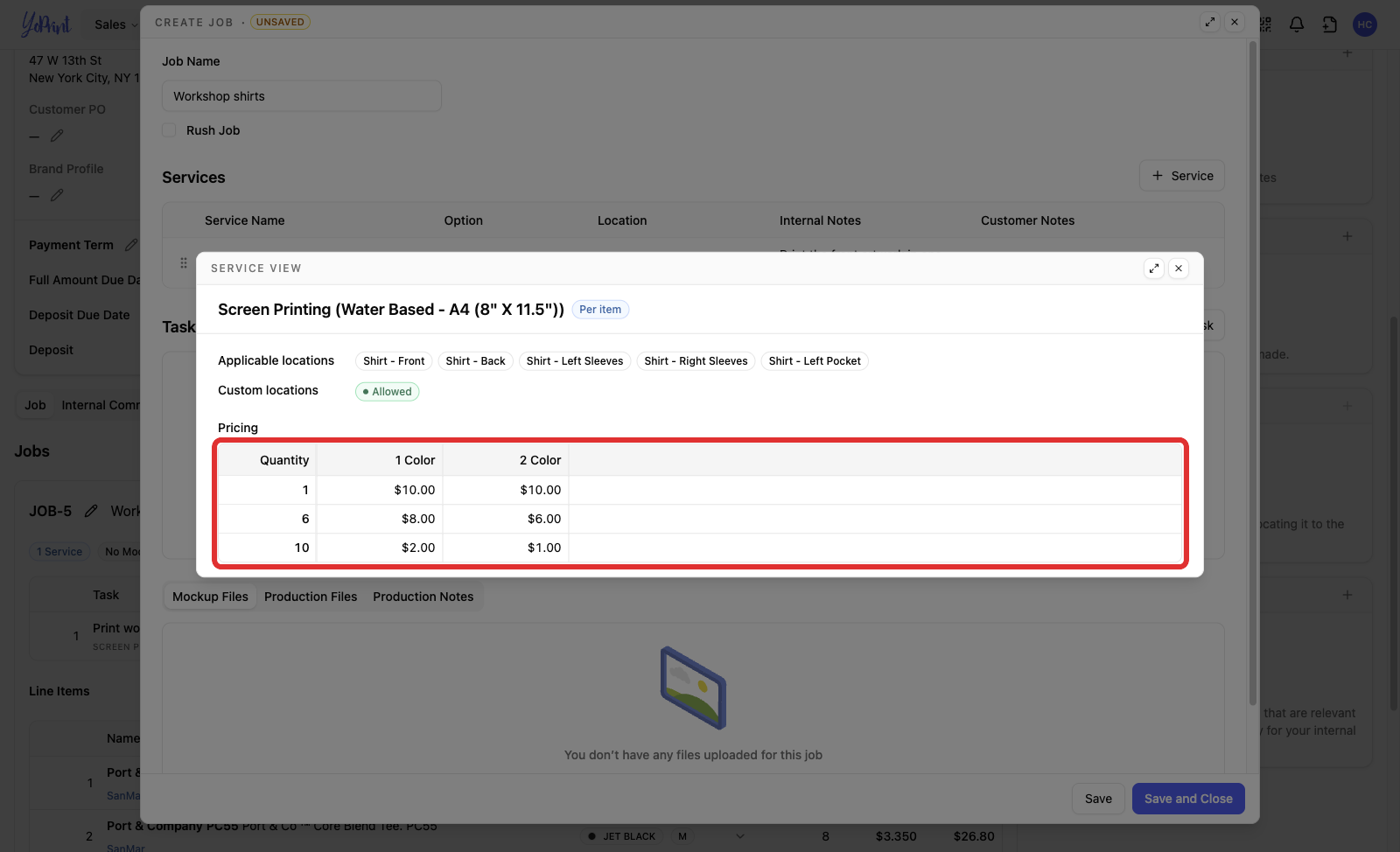Select the Shirt - Left Pocket chip

815,361
